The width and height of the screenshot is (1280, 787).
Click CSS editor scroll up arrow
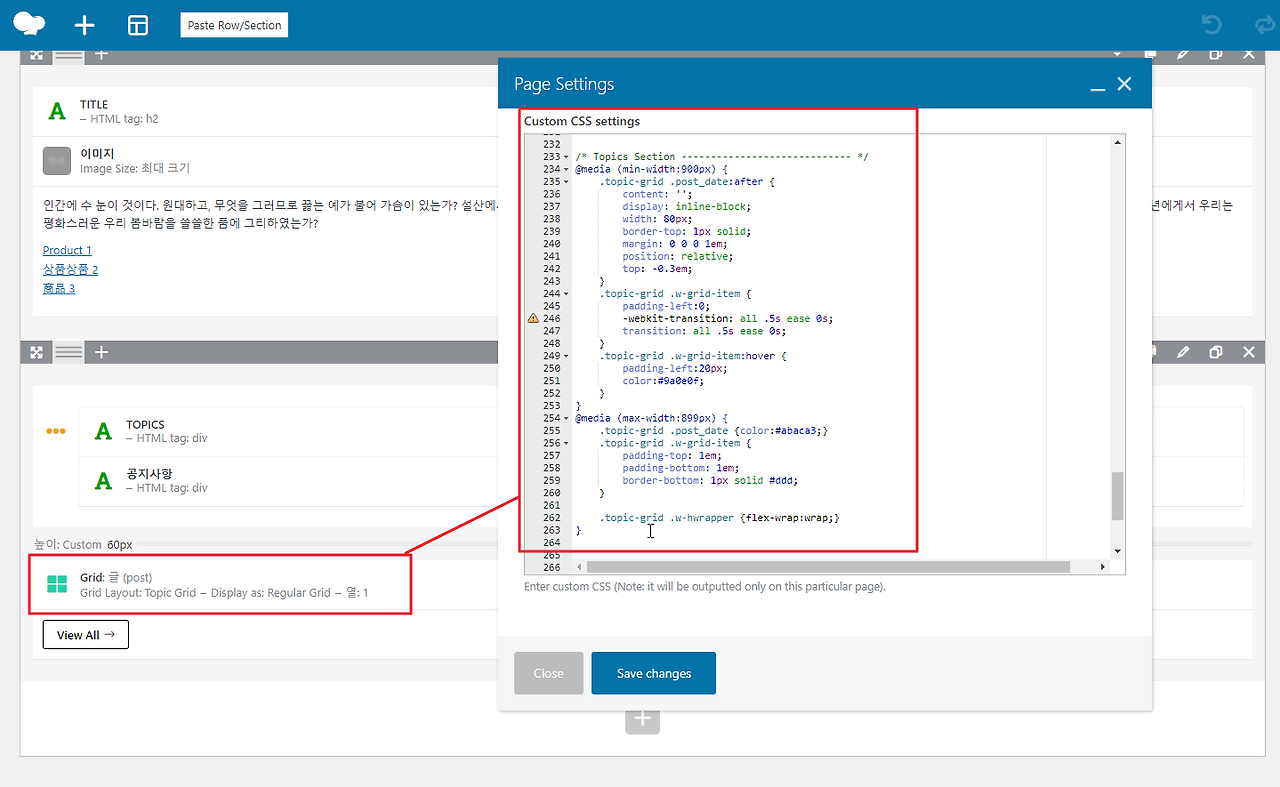point(1118,142)
